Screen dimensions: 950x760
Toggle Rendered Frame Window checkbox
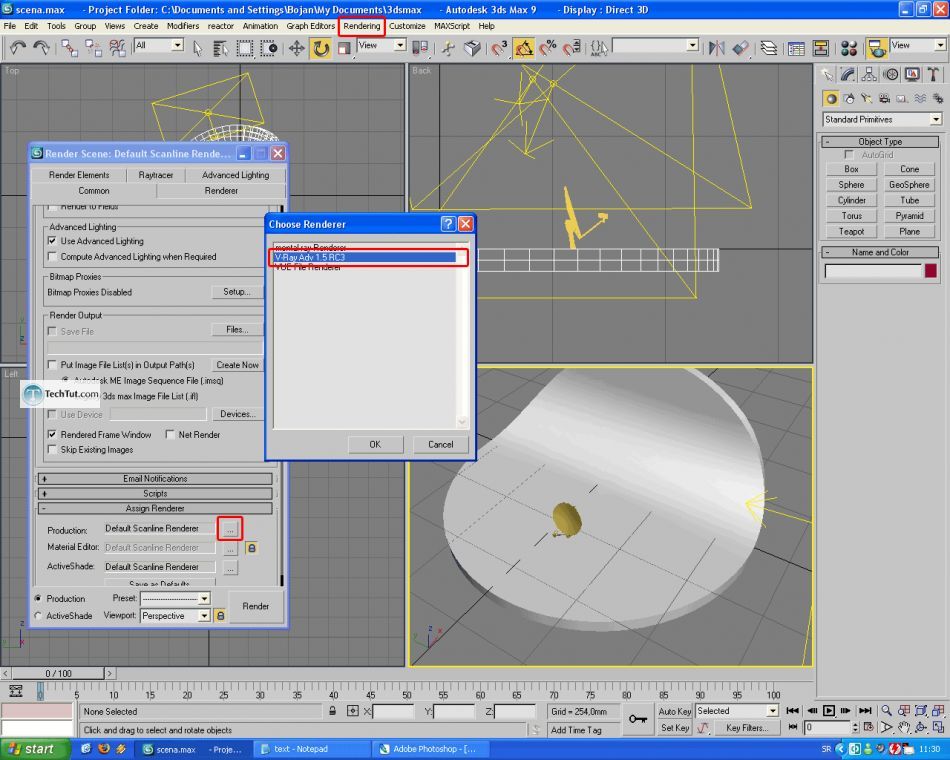coord(52,435)
